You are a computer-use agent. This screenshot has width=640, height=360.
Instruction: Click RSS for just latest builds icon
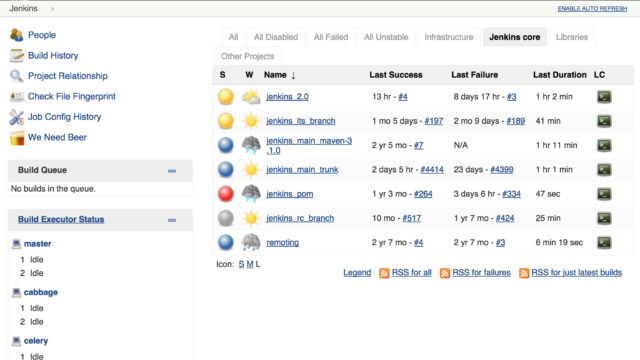pyautogui.click(x=524, y=273)
